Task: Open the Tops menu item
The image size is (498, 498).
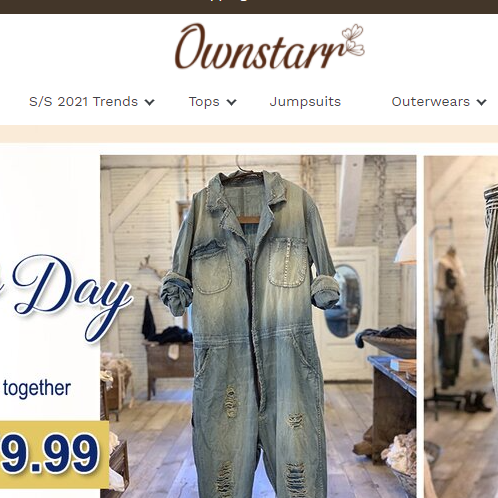Action: 204,102
